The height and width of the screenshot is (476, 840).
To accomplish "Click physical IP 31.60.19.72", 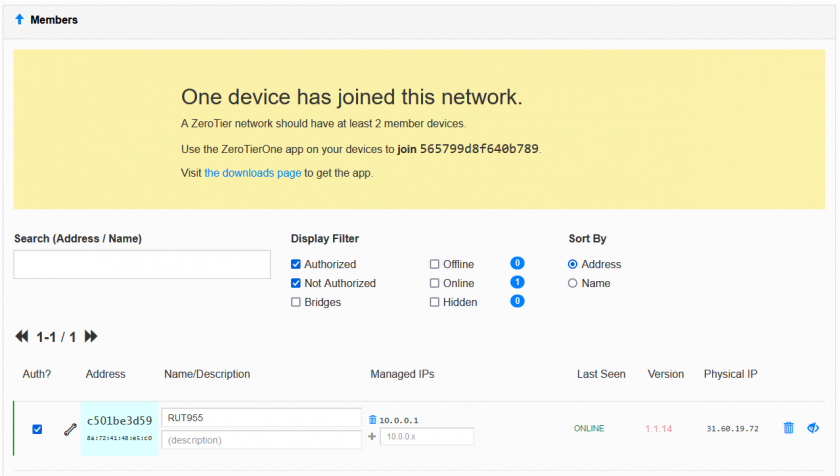I will [732, 429].
